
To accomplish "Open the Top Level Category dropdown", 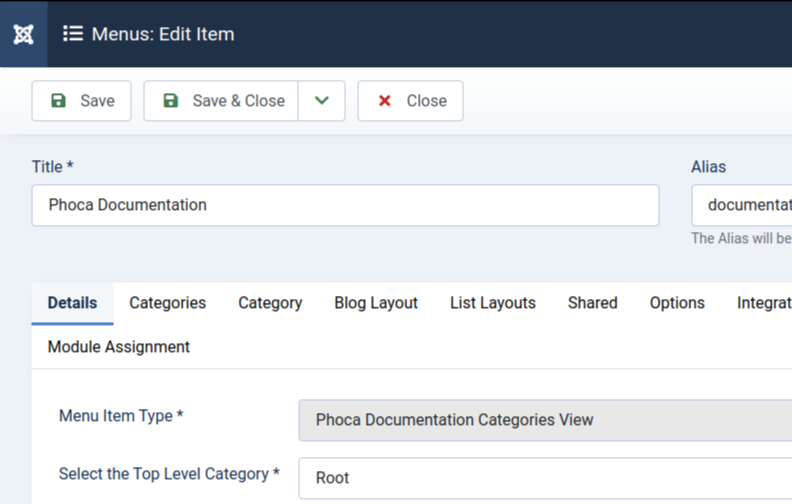I will [x=545, y=478].
